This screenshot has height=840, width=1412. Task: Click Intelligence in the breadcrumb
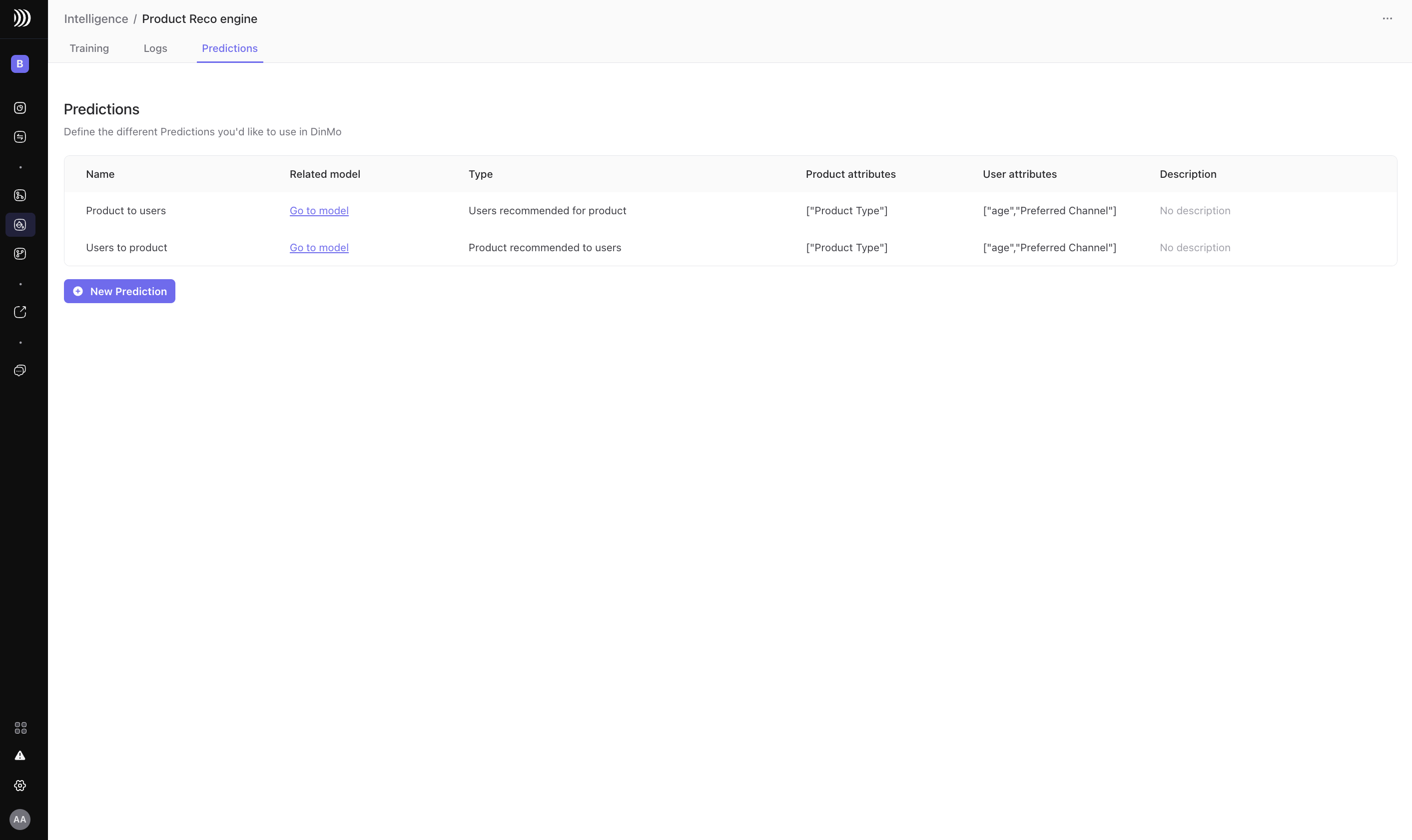pos(95,18)
